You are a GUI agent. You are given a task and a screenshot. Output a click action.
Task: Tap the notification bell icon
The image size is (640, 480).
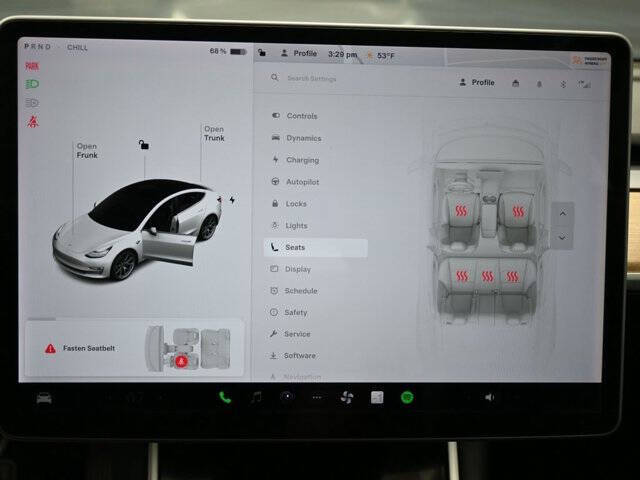(539, 84)
